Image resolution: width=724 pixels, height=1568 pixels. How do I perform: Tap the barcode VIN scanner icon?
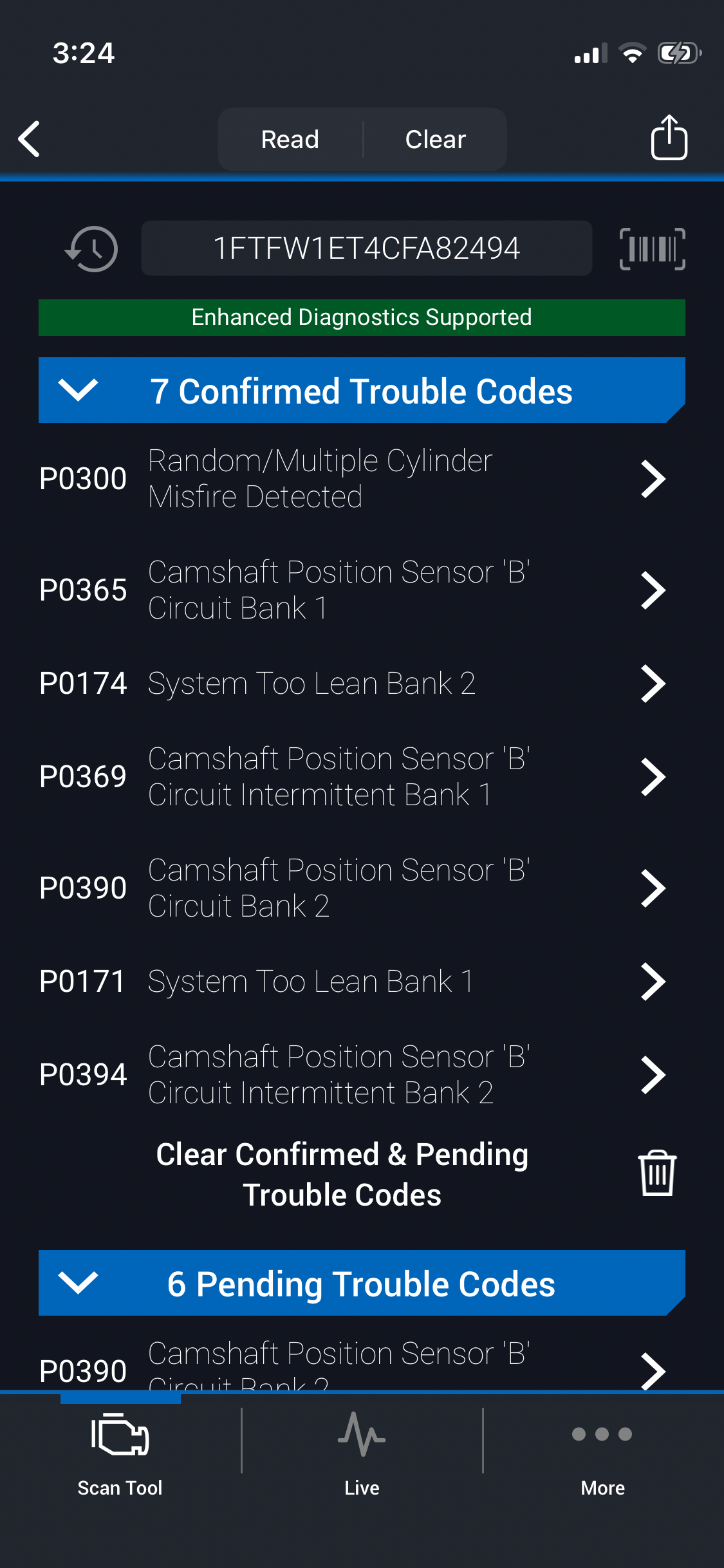(652, 249)
